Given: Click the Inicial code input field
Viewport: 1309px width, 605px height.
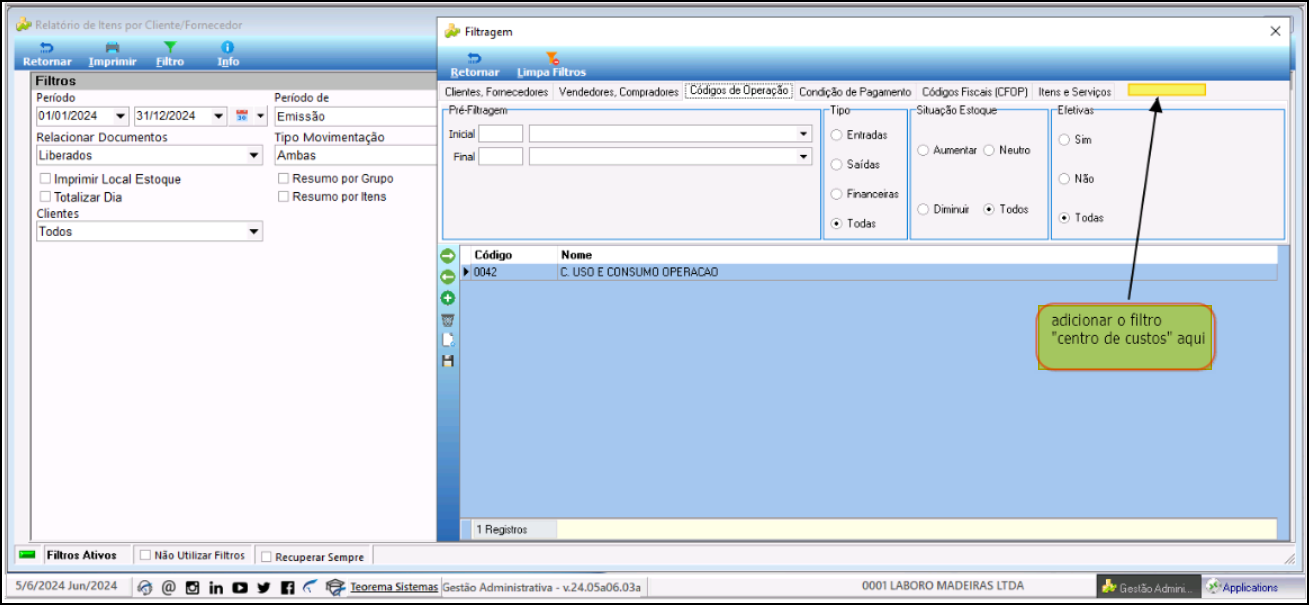Looking at the screenshot, I should pos(501,133).
